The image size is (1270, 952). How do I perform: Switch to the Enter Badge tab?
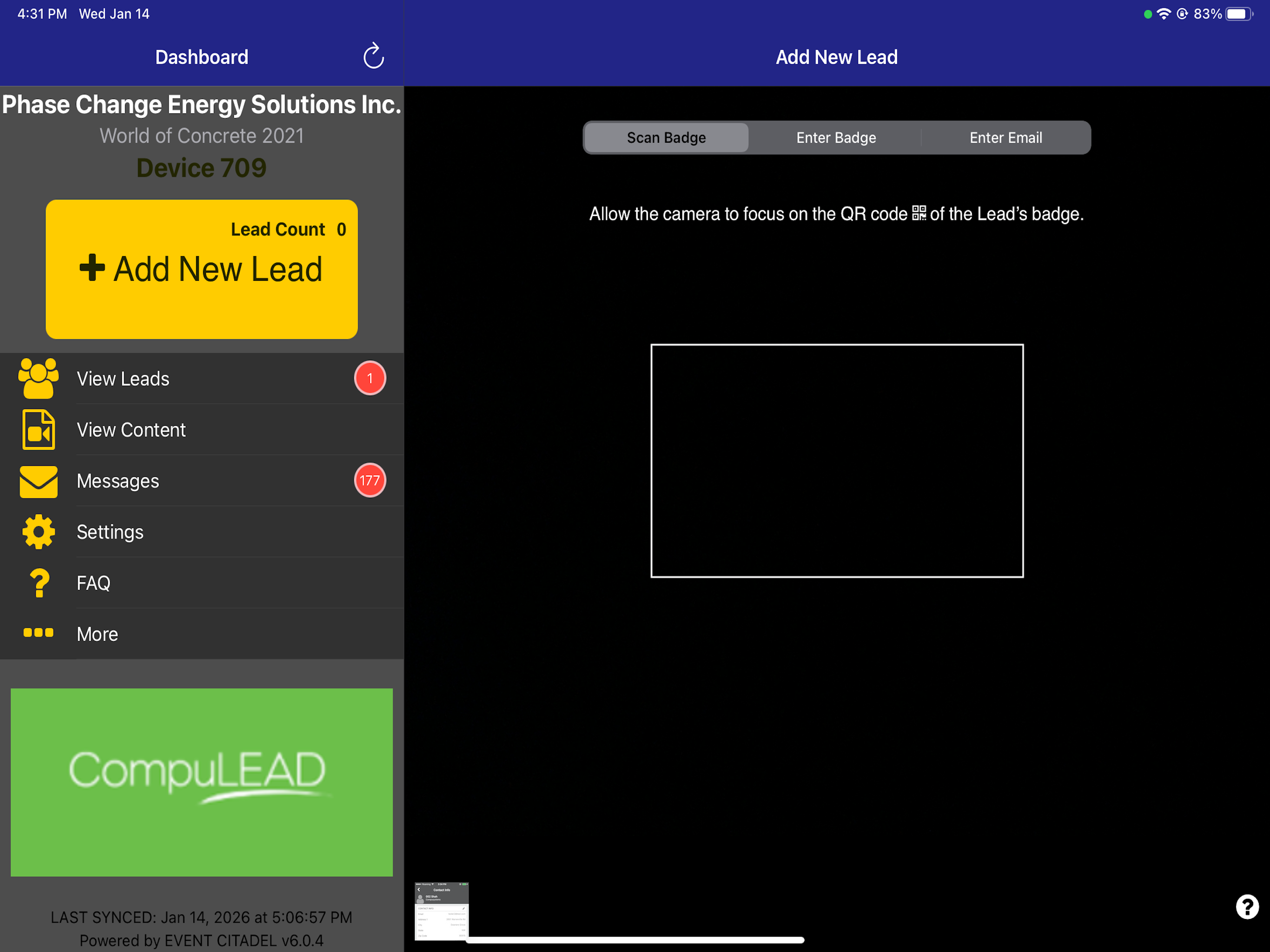point(836,138)
